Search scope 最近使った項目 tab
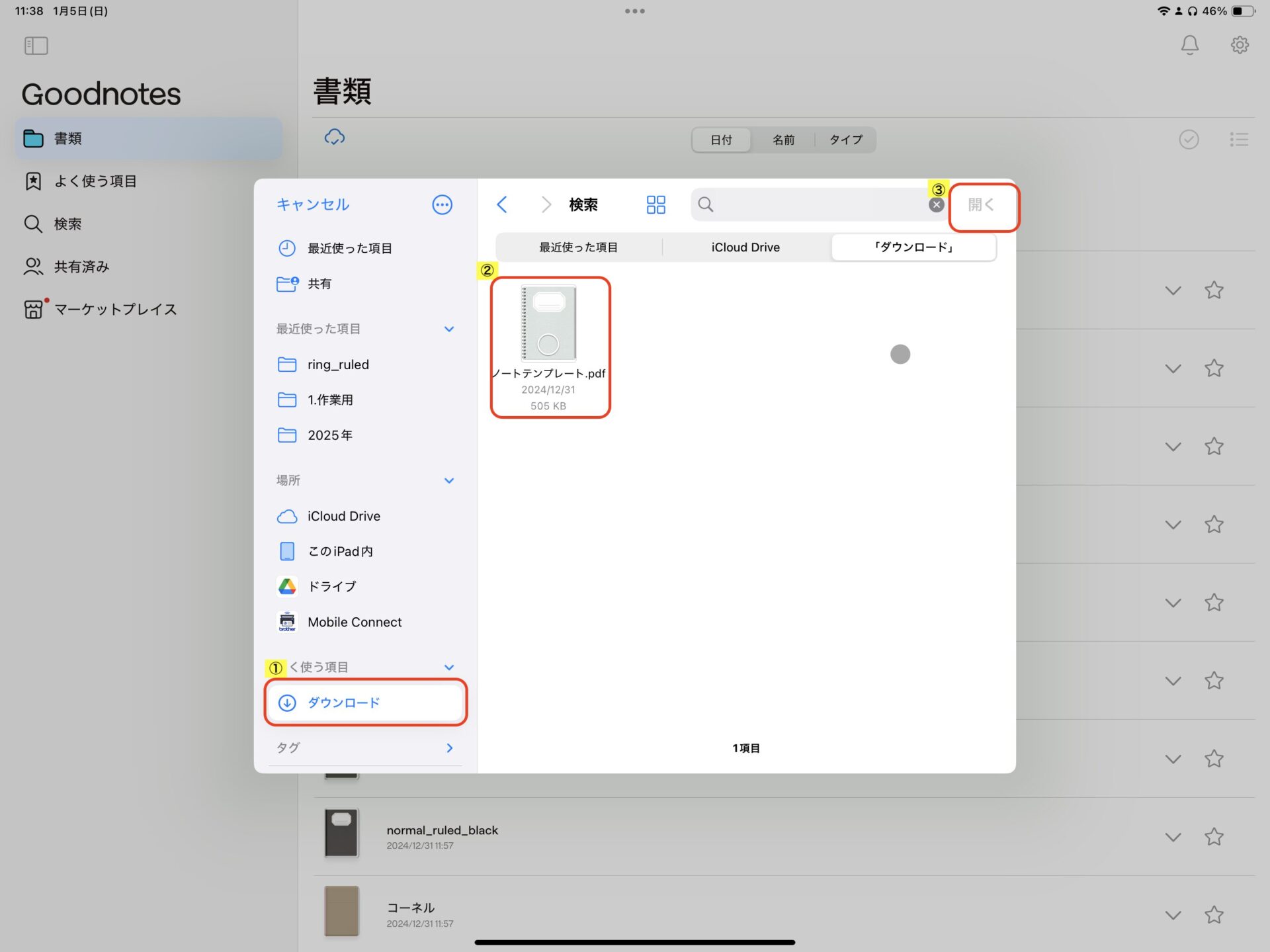1270x952 pixels. [x=578, y=247]
